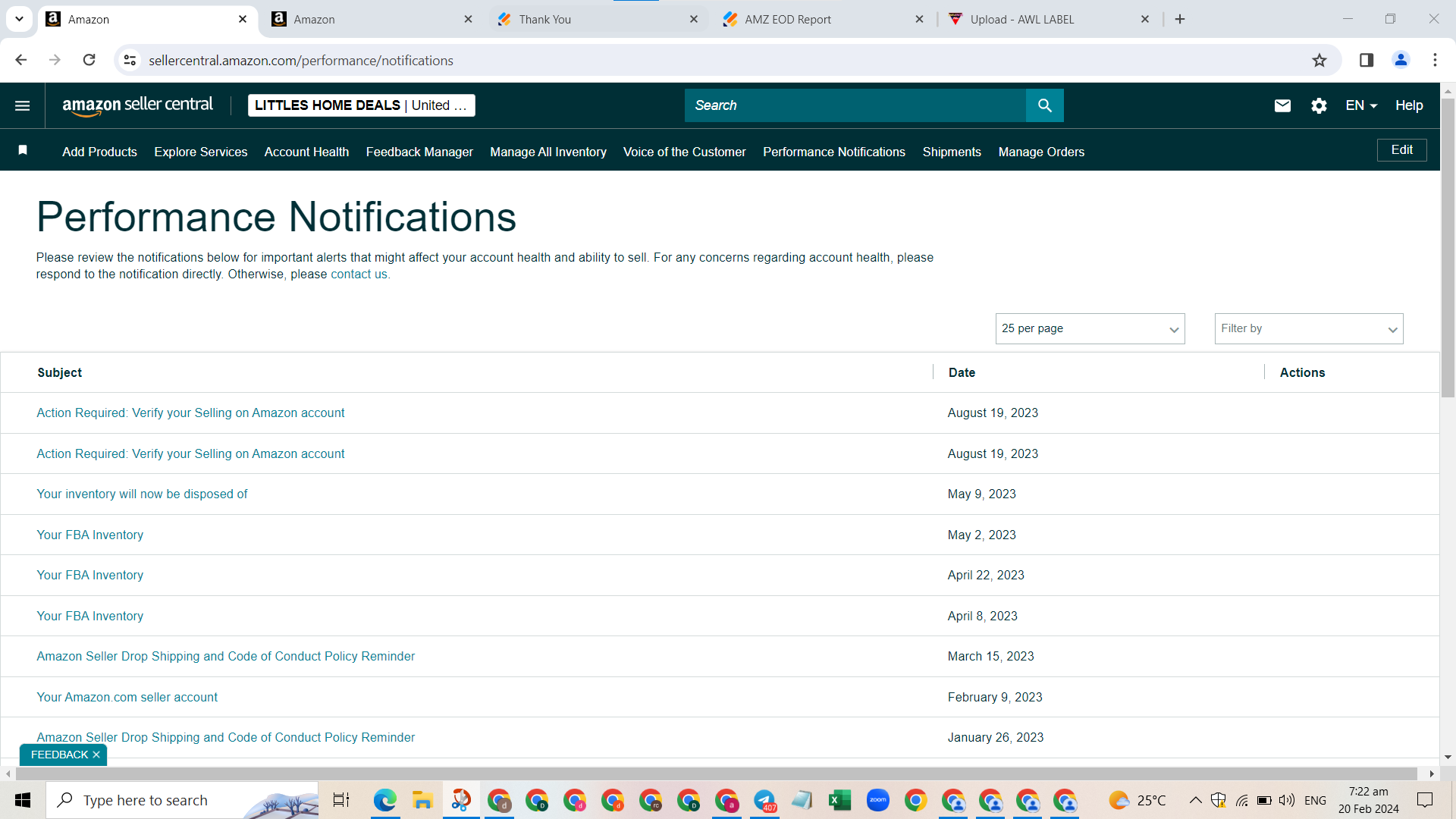Click the Subject column header
Screen dimensions: 1456x819
pyautogui.click(x=60, y=373)
